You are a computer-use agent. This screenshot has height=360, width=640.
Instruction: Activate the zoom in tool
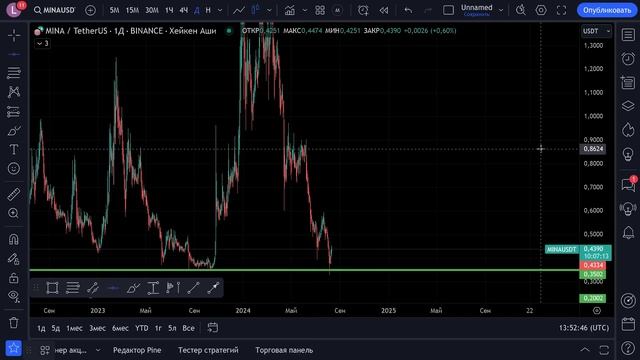pos(14,213)
